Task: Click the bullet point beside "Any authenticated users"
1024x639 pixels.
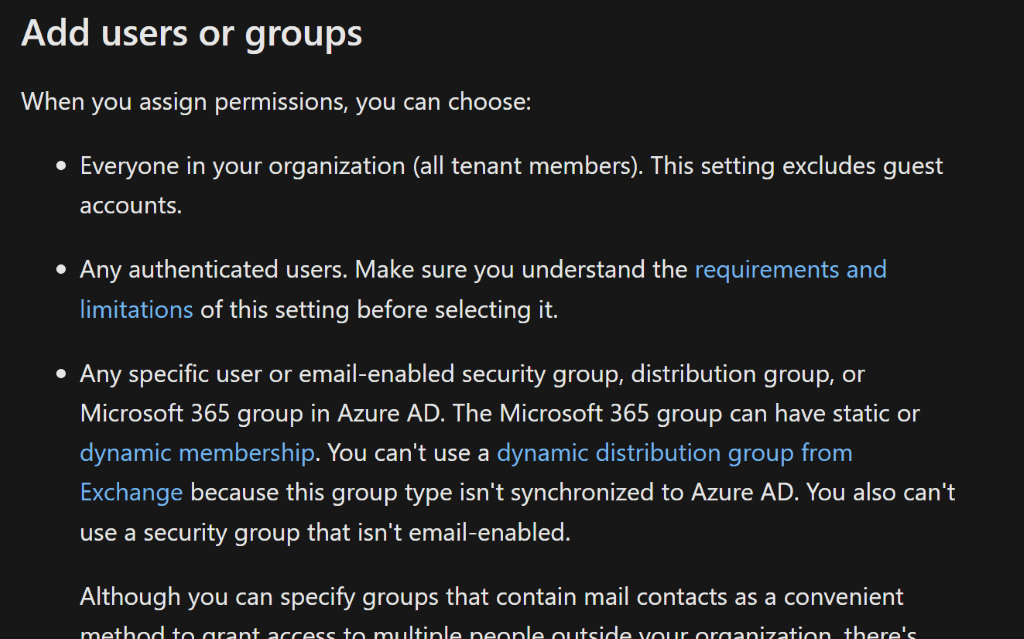Action: (x=62, y=271)
